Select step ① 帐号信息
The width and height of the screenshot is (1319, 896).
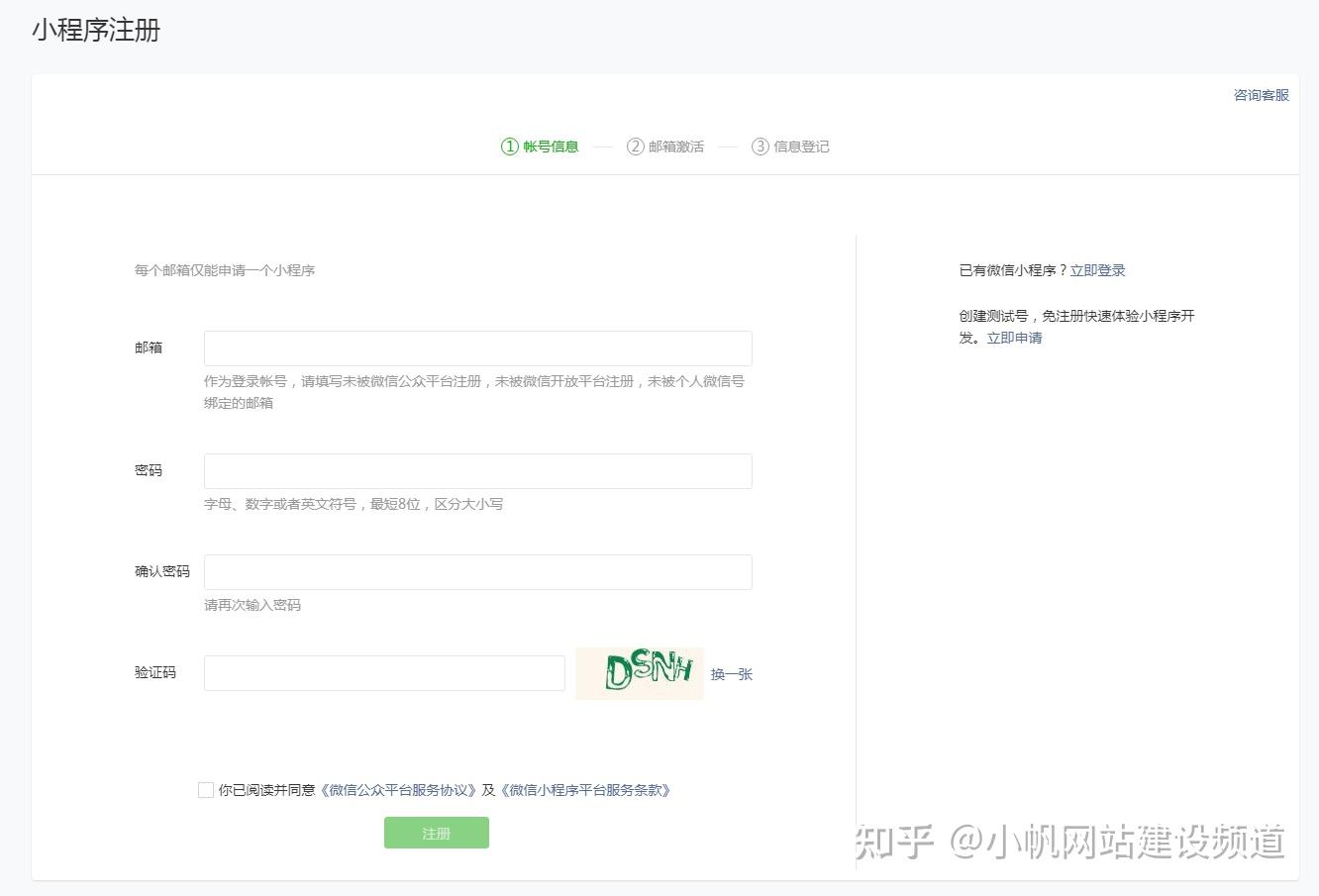(540, 147)
